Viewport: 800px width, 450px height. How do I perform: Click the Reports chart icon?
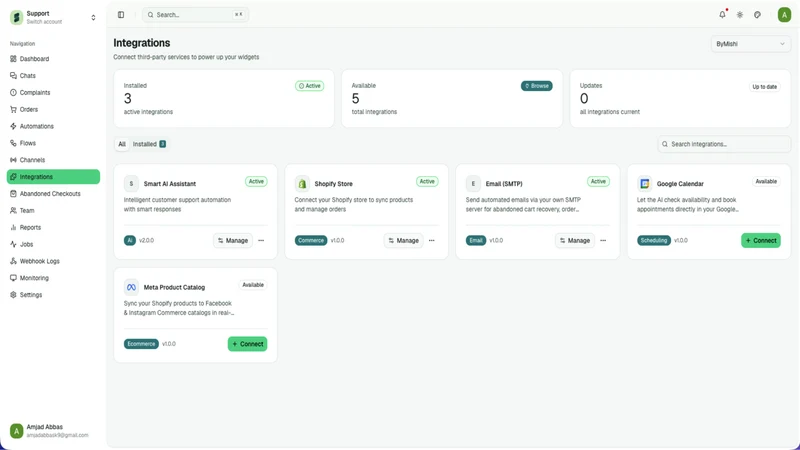13,227
